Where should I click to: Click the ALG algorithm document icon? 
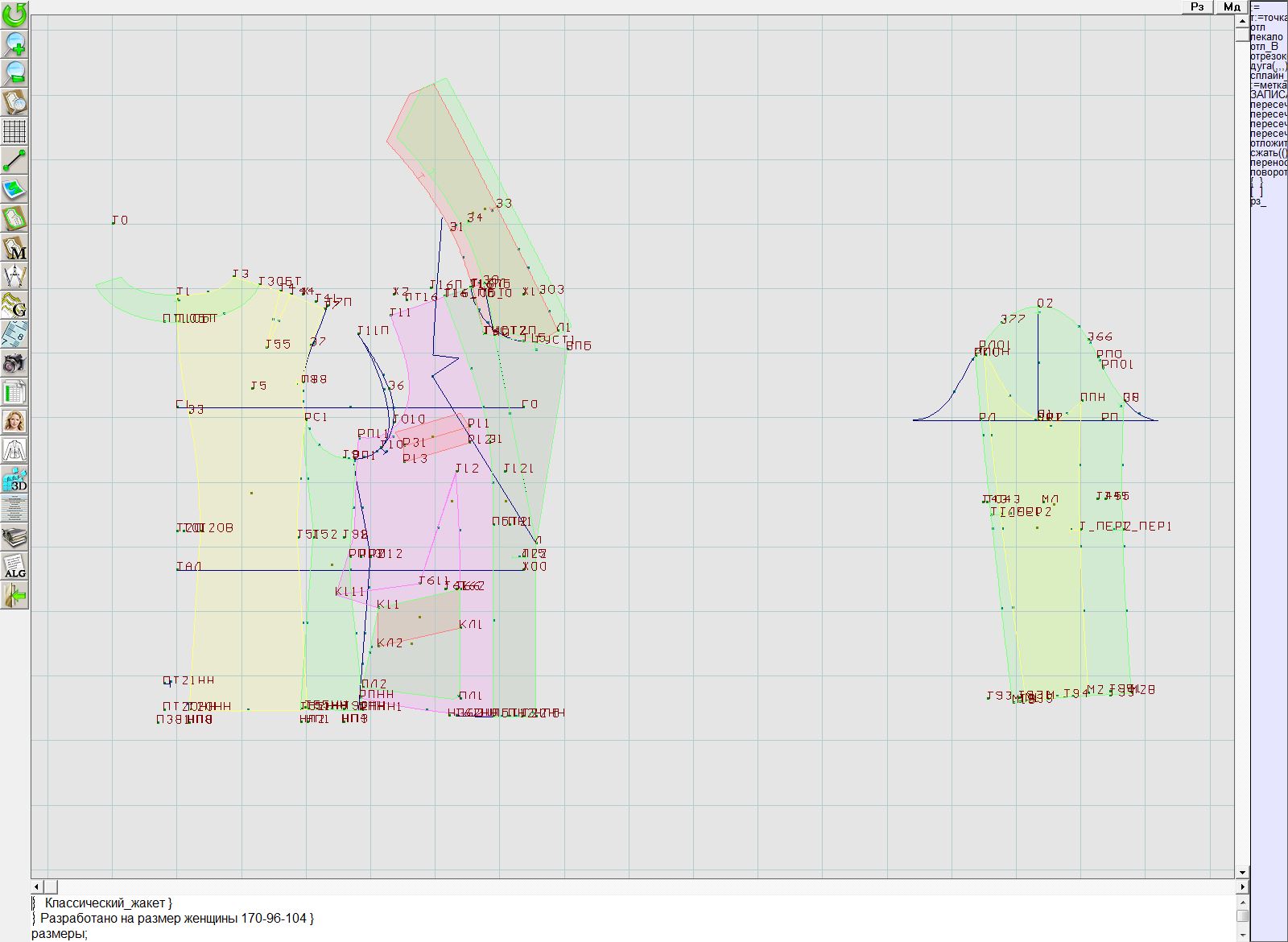point(14,566)
